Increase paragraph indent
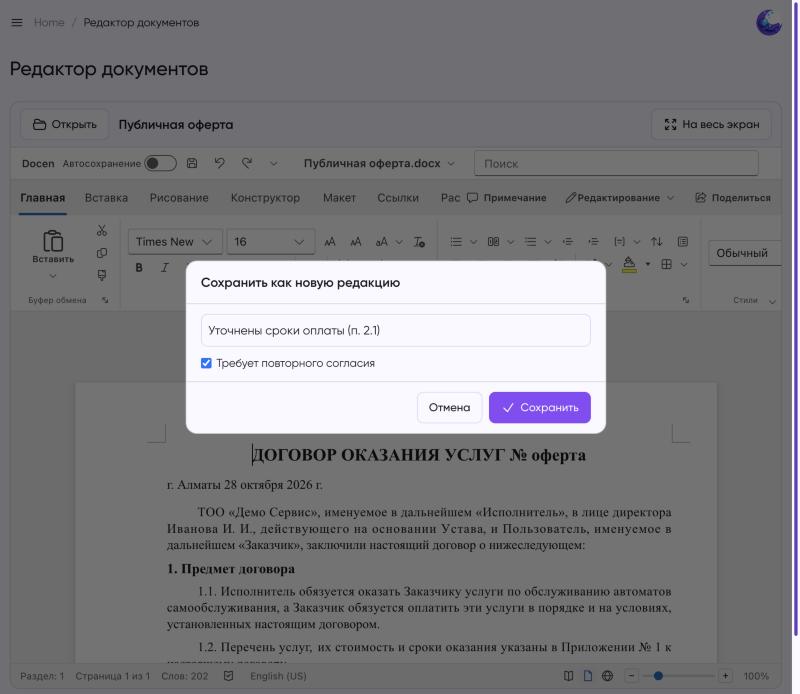Viewport: 800px width, 694px height. tap(593, 242)
